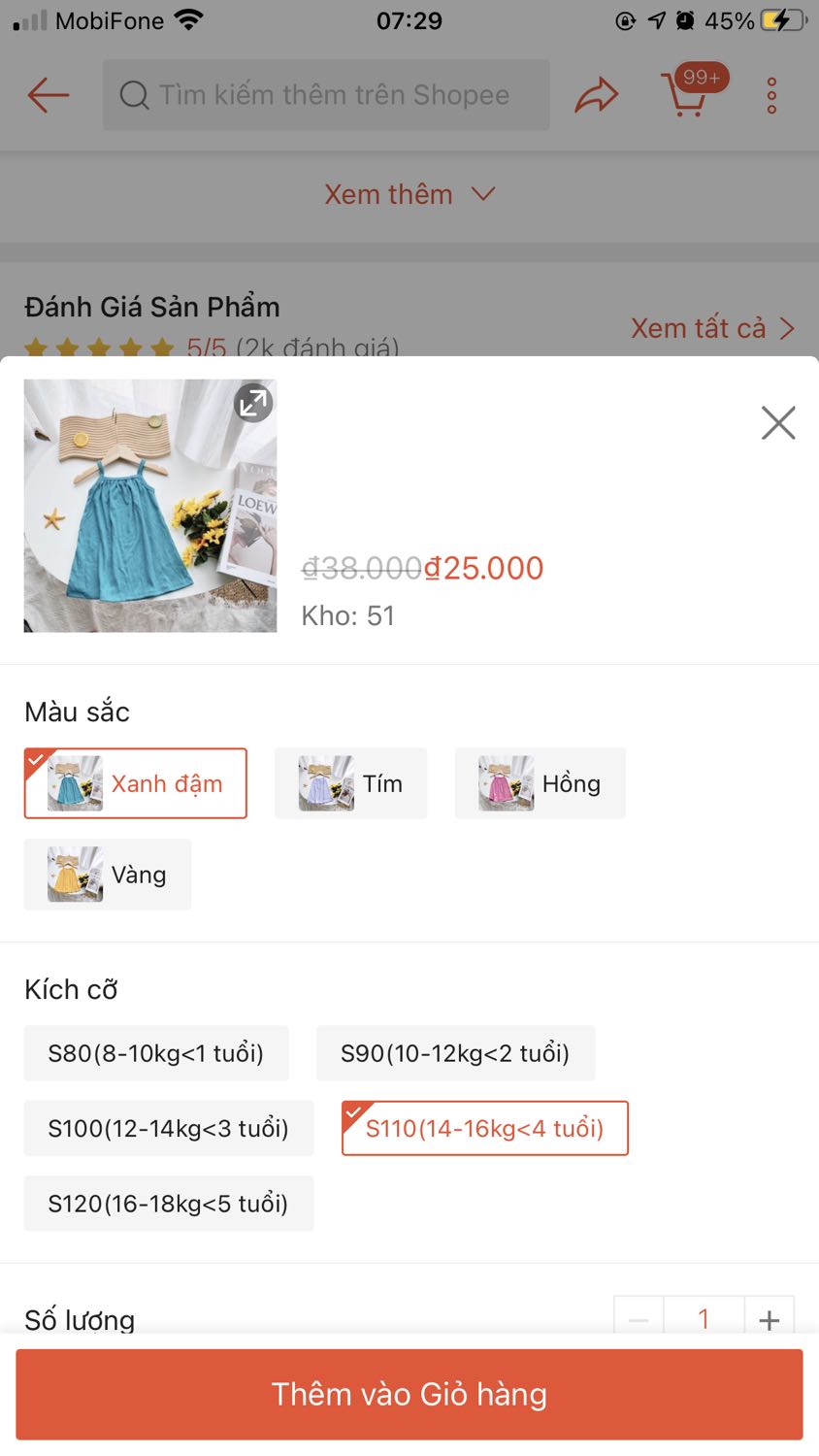Viewport: 819px width, 1456px height.
Task: Close the variant selection panel
Action: 777,422
